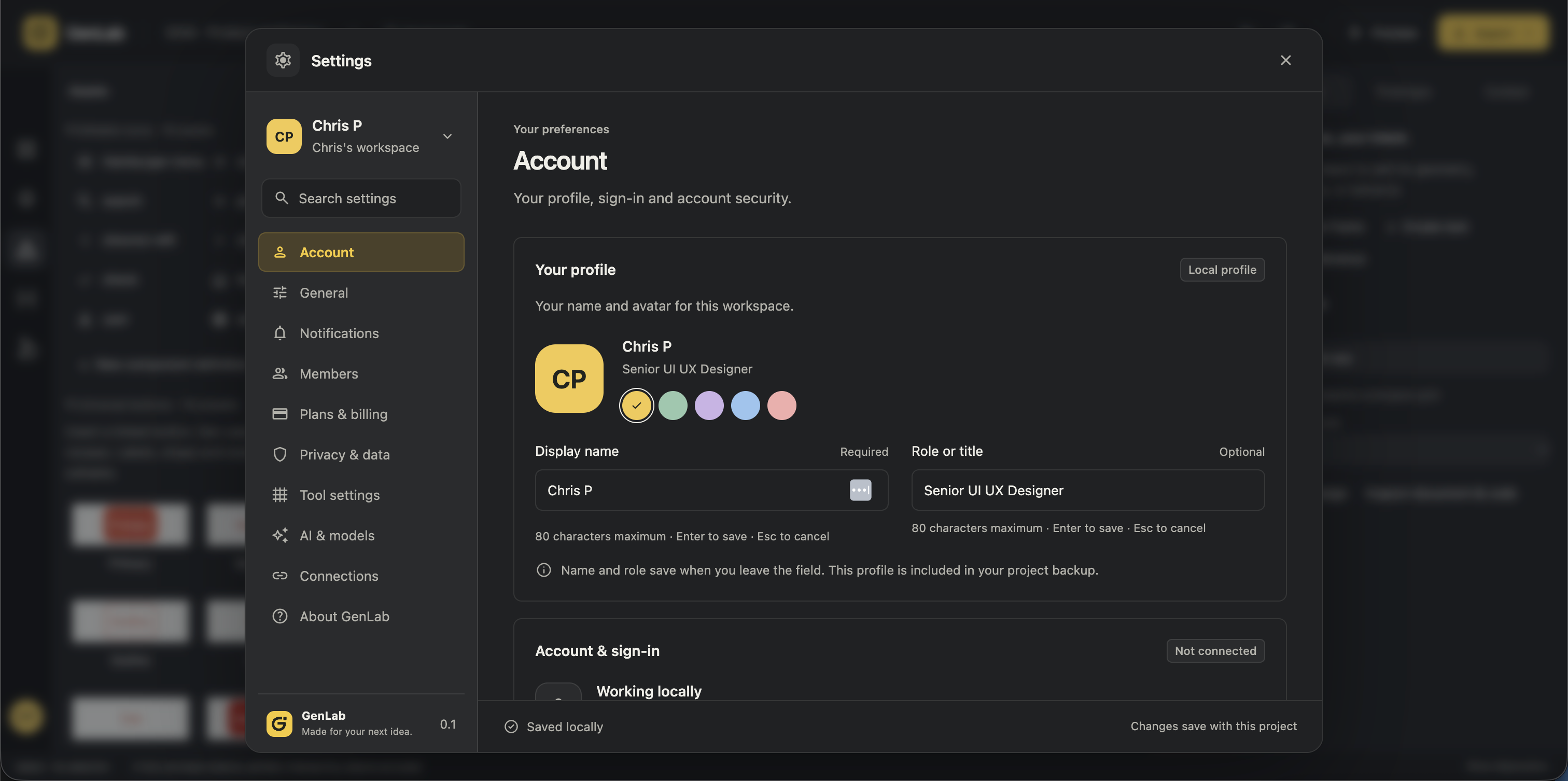Open Tool settings section

click(x=361, y=495)
